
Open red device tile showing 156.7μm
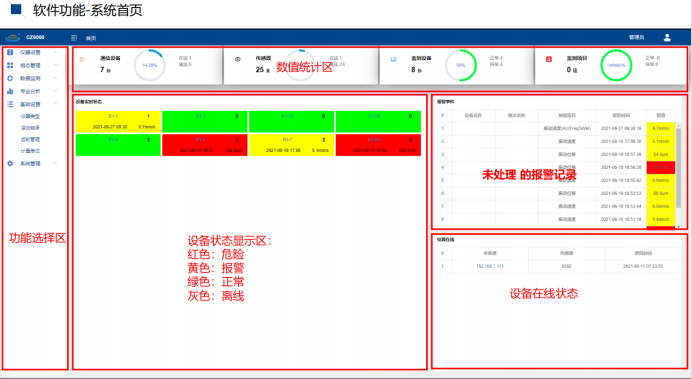tap(378, 145)
